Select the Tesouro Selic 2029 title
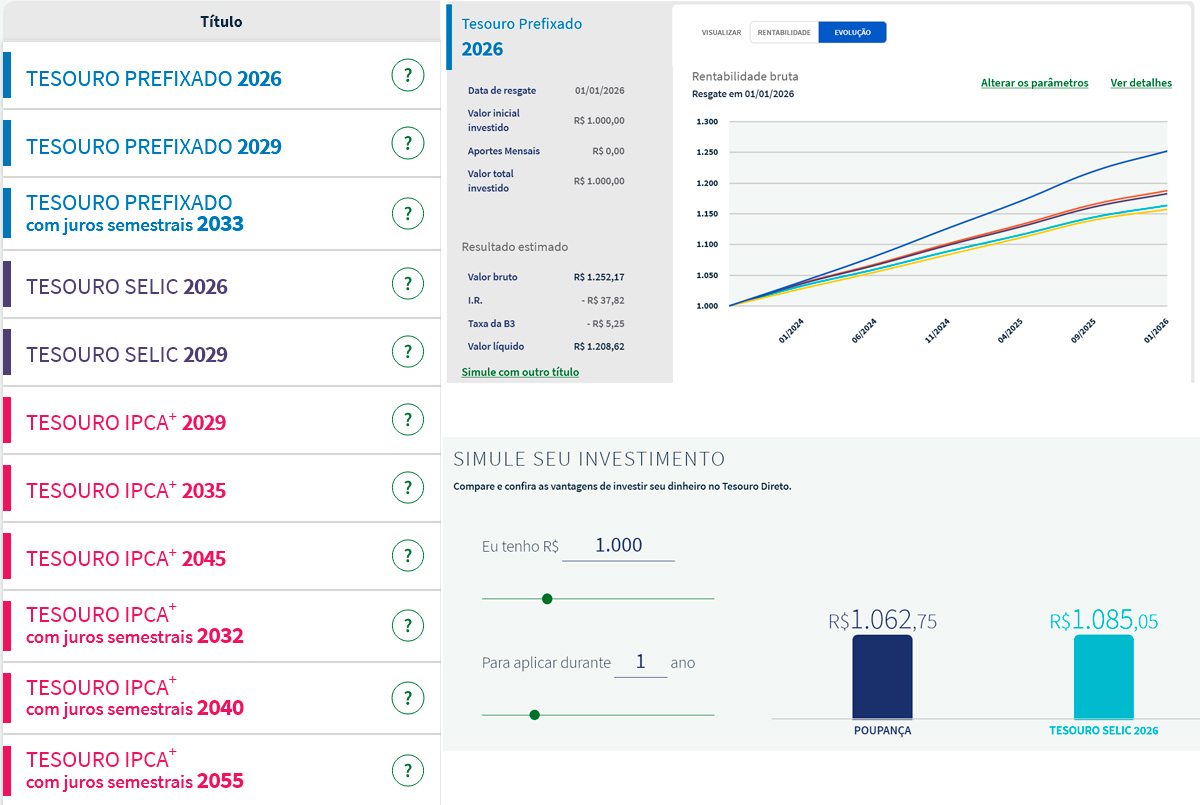 point(127,355)
